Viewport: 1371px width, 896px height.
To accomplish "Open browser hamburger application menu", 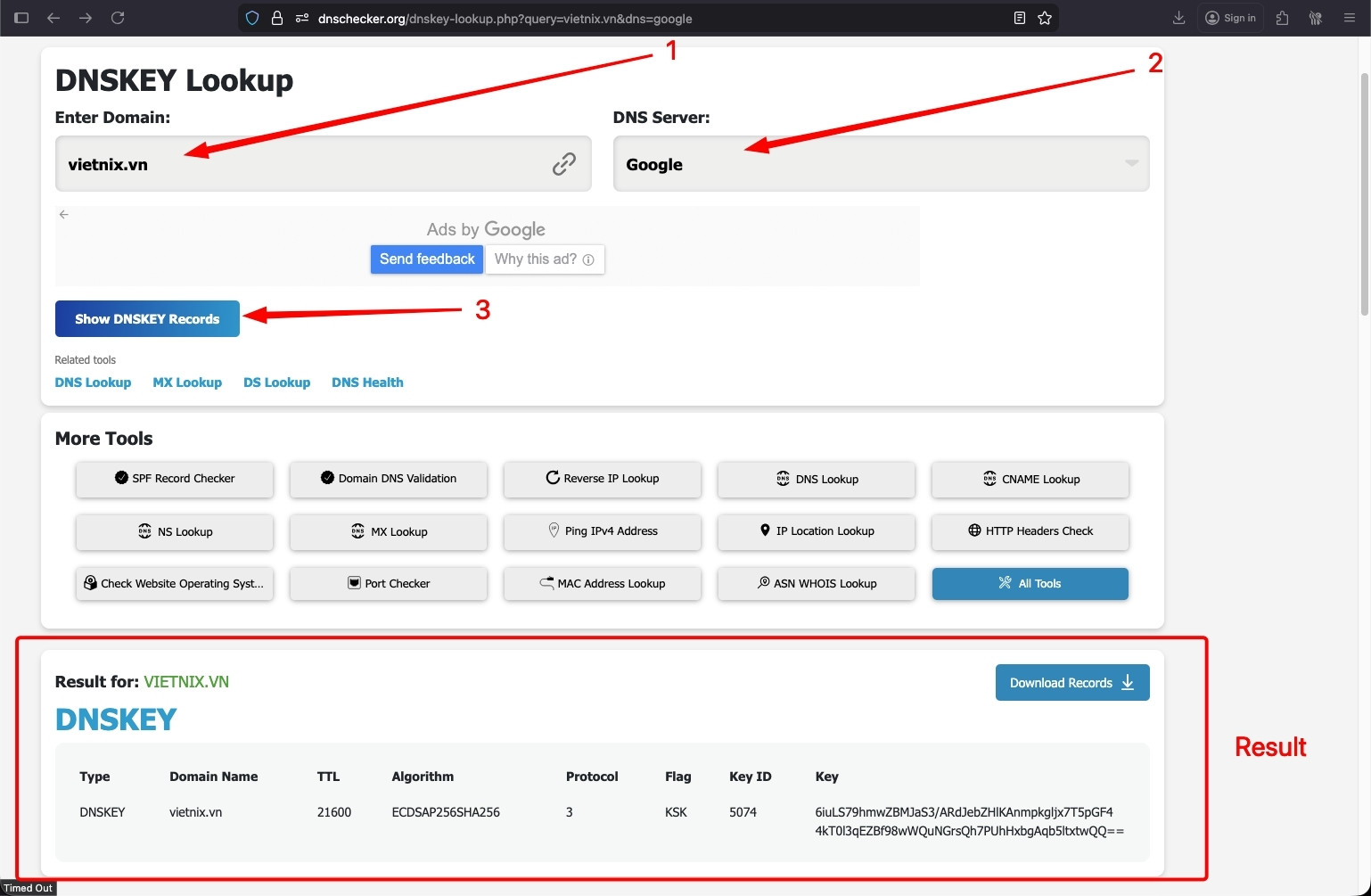I will [1349, 18].
